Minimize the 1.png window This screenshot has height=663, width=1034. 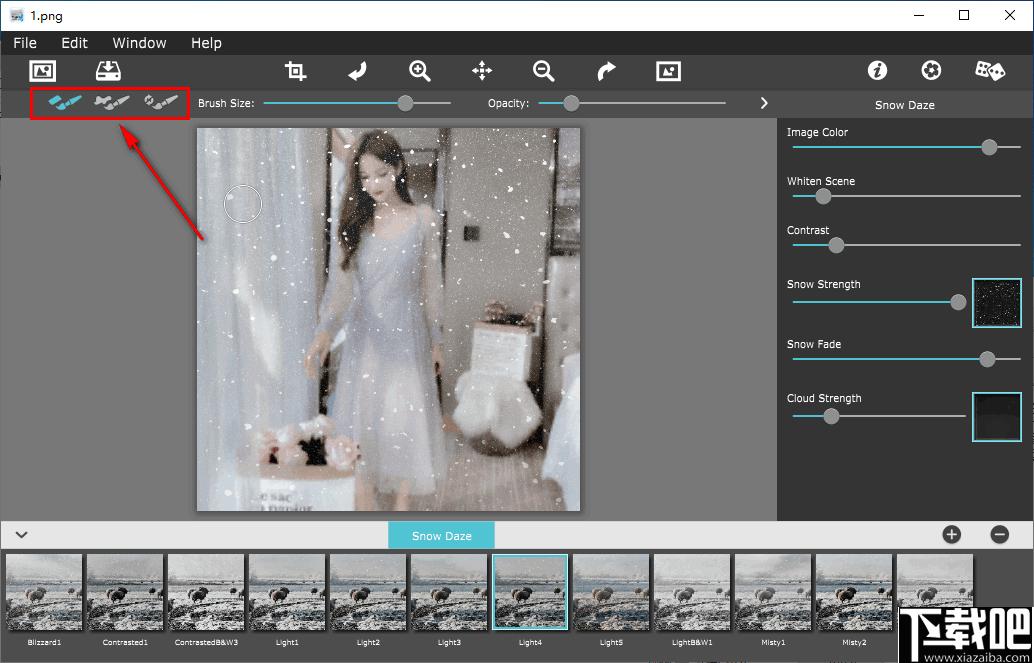tap(919, 16)
